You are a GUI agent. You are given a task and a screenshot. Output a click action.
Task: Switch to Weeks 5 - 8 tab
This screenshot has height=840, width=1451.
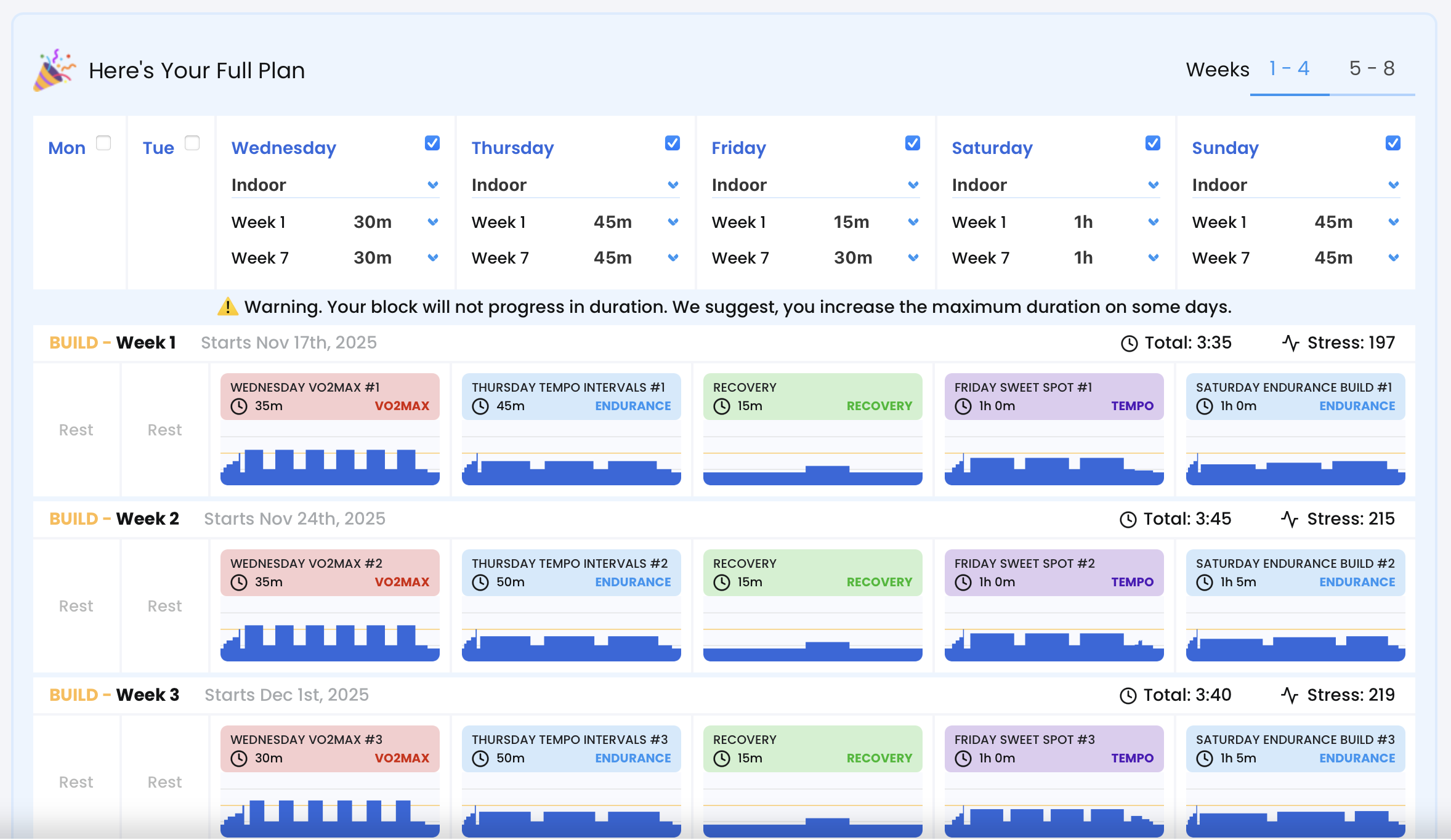pos(1372,68)
